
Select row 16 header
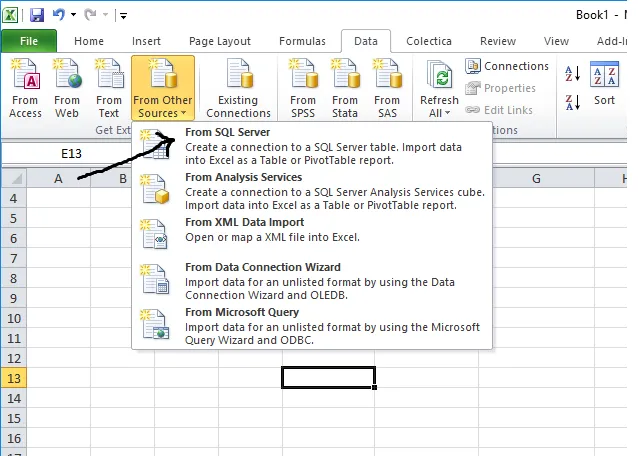click(x=14, y=438)
